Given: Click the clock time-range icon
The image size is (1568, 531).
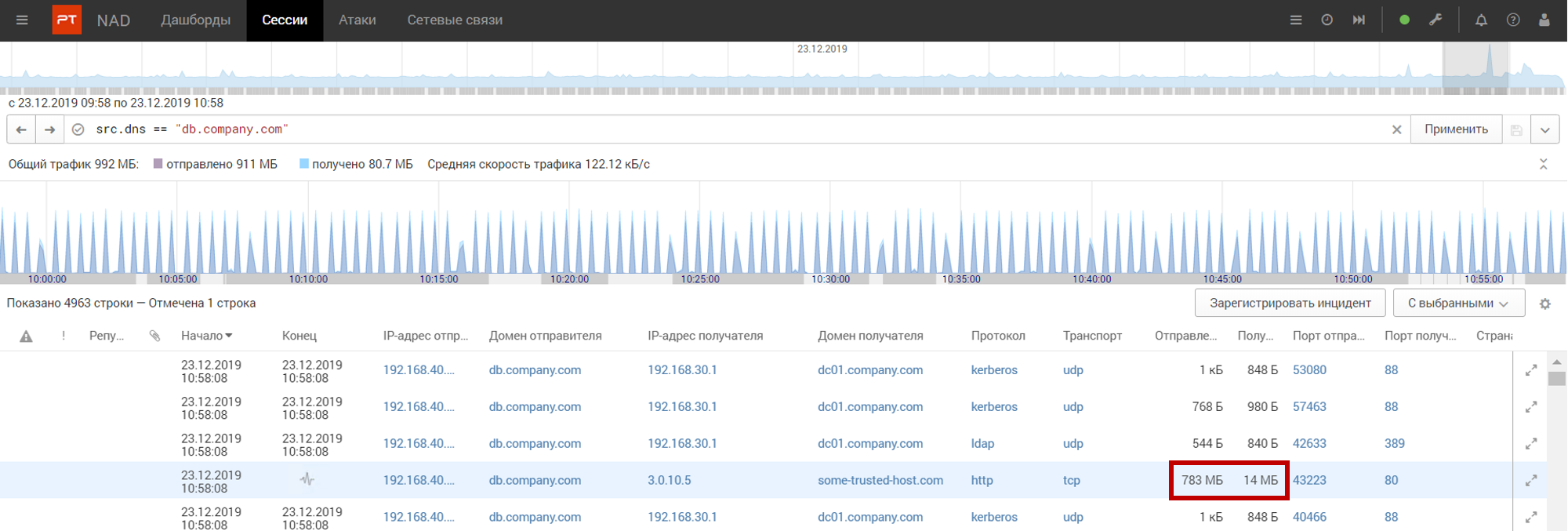Looking at the screenshot, I should 1327,20.
